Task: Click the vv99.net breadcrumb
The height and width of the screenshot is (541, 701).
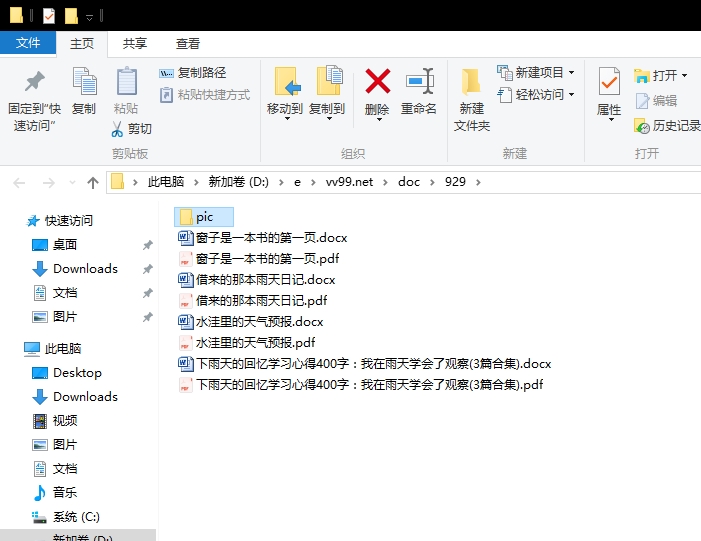Action: [x=349, y=182]
